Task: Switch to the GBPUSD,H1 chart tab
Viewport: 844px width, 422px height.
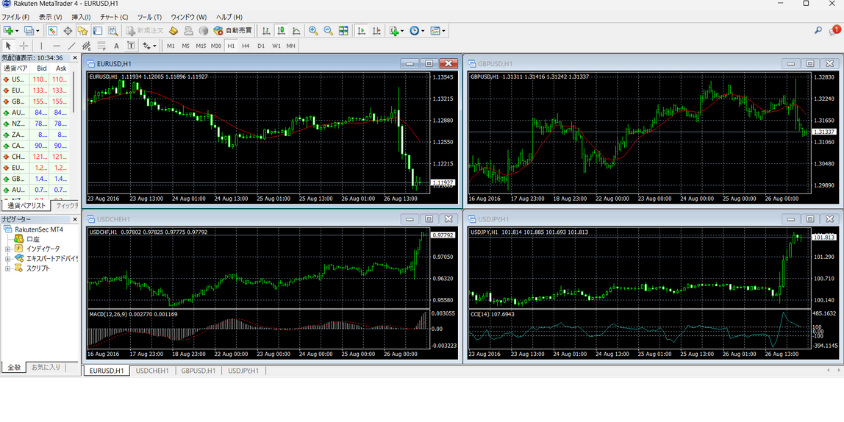Action: point(198,371)
